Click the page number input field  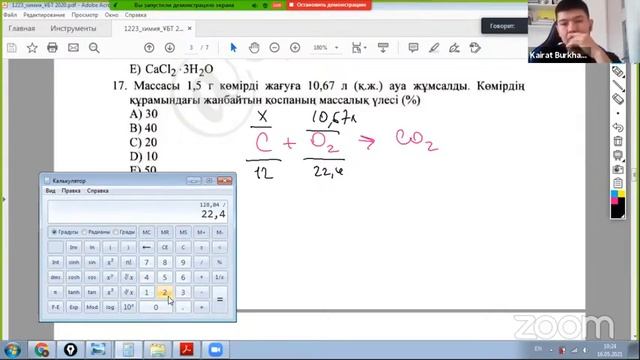click(191, 48)
